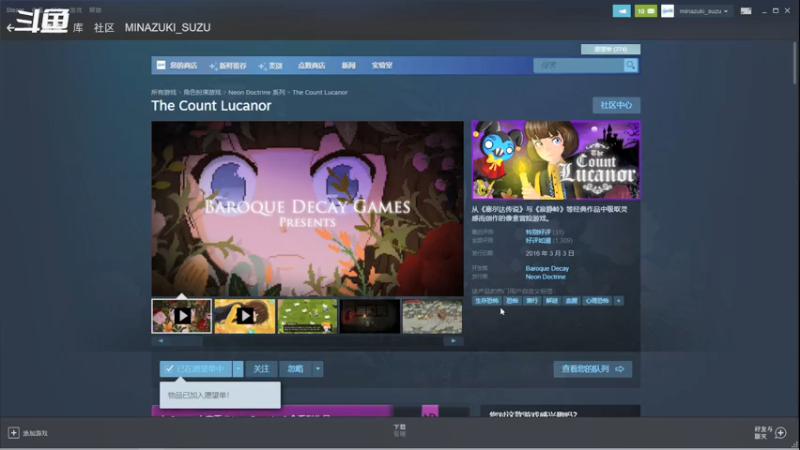Open 新闻 news link in store nav

tap(348, 65)
